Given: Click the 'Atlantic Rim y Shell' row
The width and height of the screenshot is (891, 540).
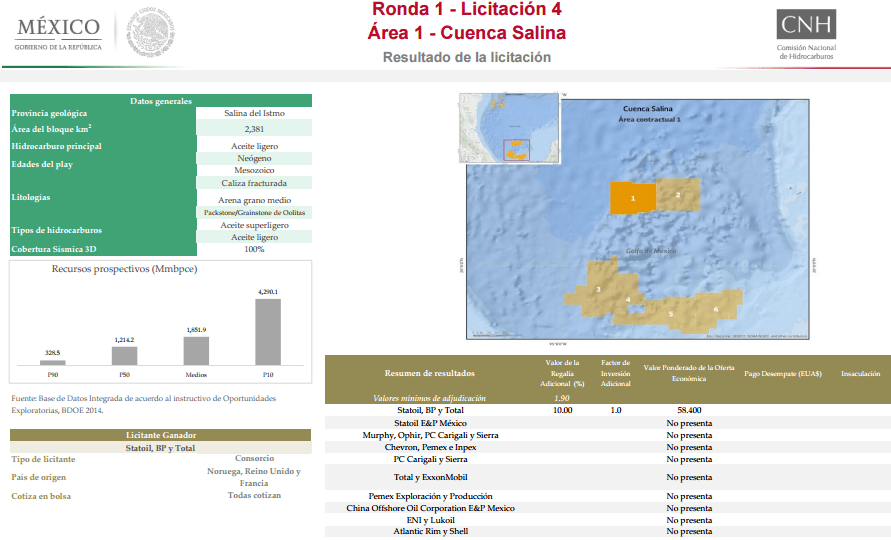Looking at the screenshot, I should 608,531.
